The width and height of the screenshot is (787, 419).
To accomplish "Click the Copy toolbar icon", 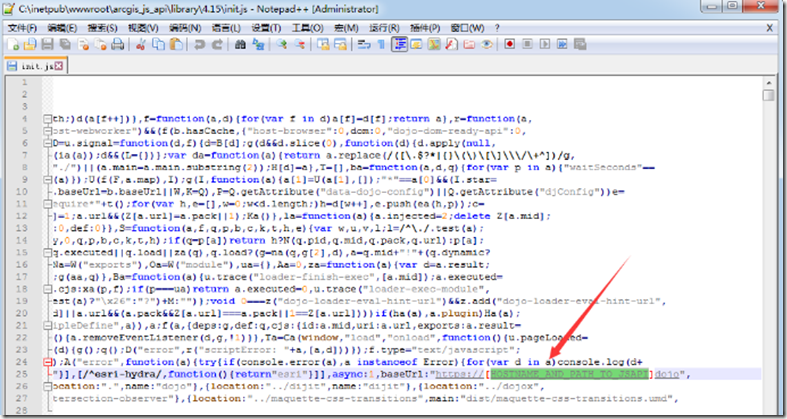I will (x=158, y=44).
